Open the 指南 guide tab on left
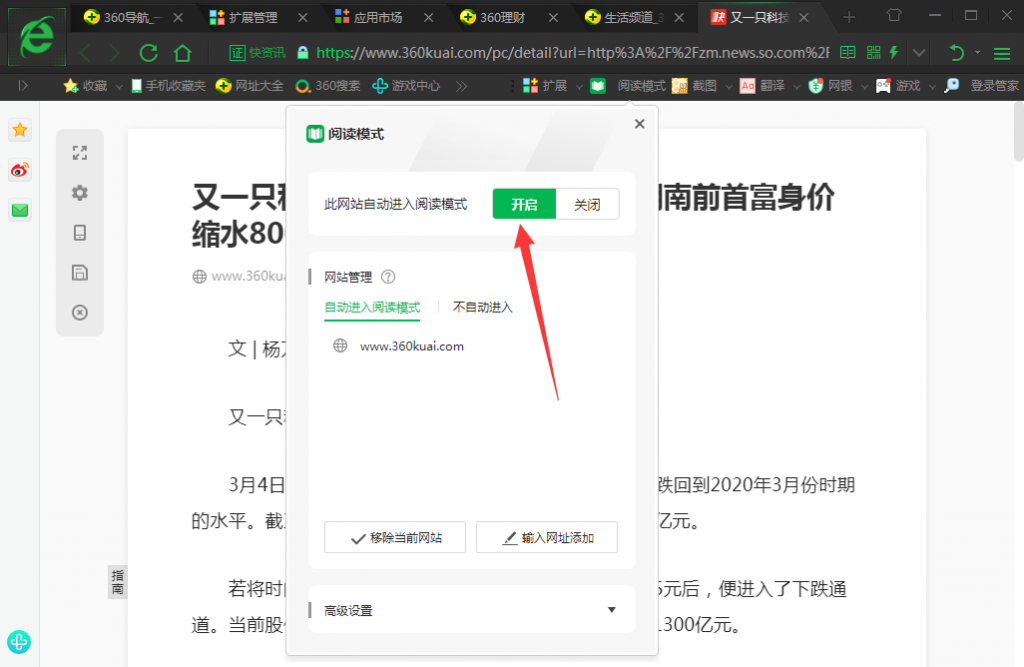This screenshot has width=1024, height=667. coord(118,581)
